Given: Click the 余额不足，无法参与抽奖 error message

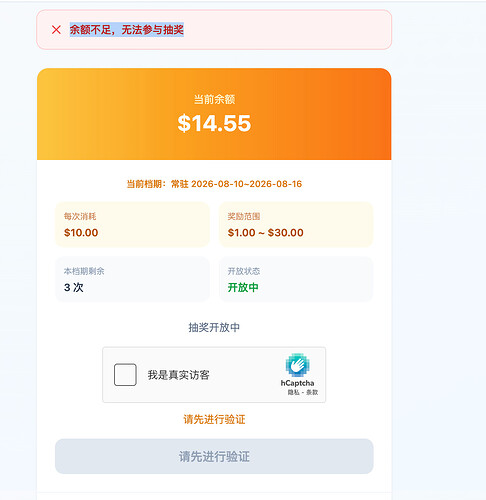Looking at the screenshot, I should (x=127, y=30).
